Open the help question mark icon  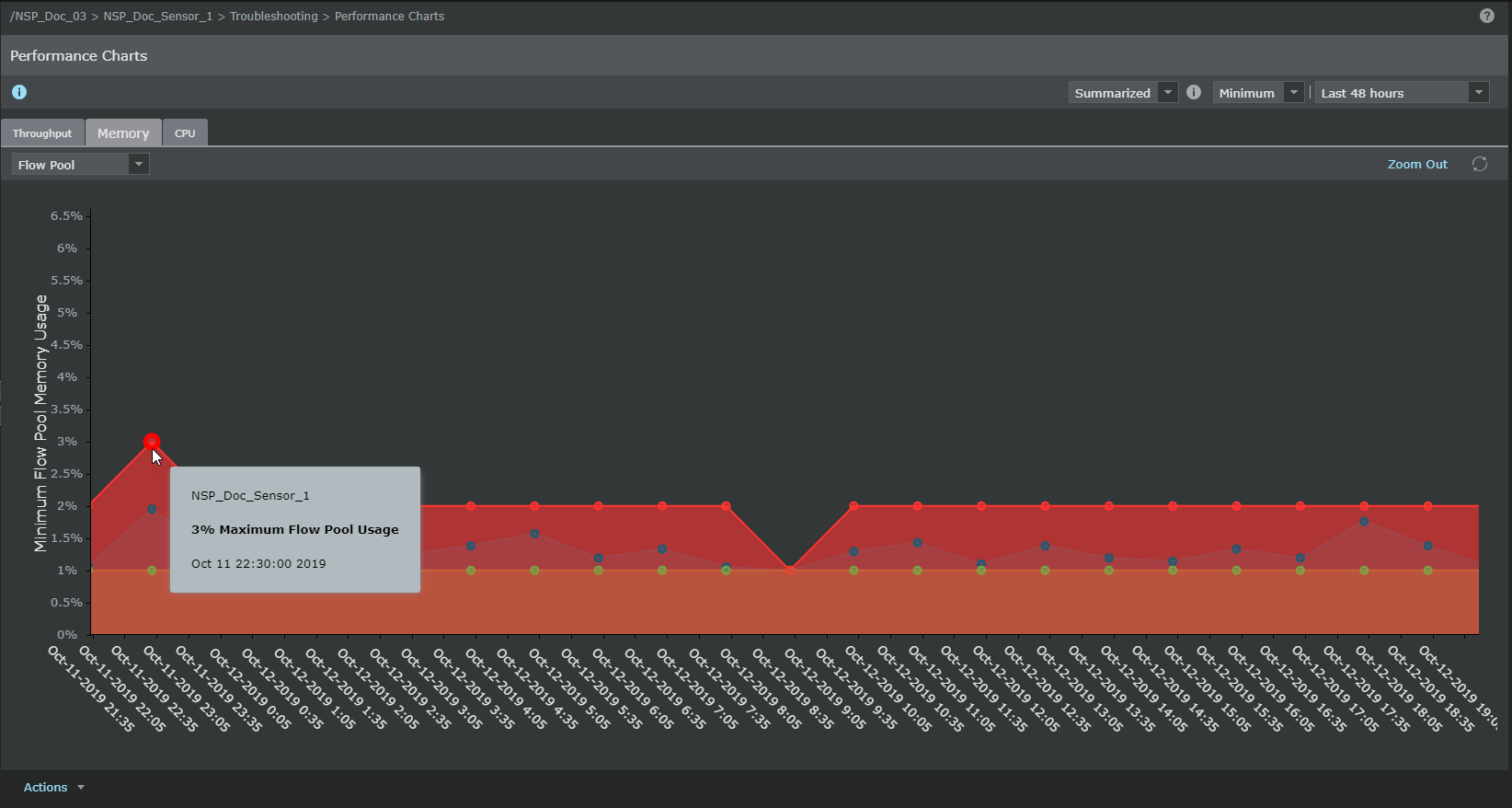coord(1486,16)
